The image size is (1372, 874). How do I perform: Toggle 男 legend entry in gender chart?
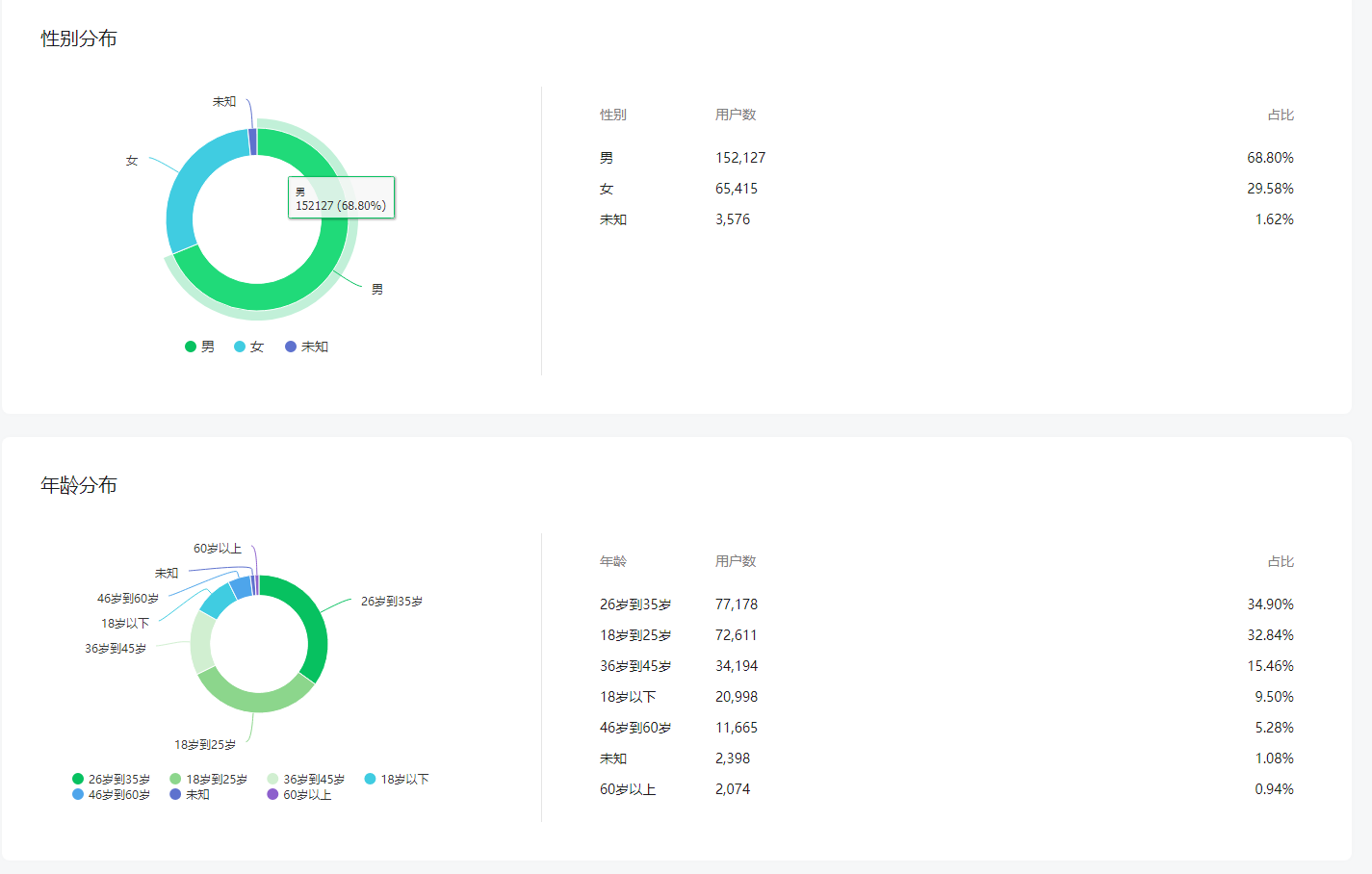pyautogui.click(x=199, y=347)
